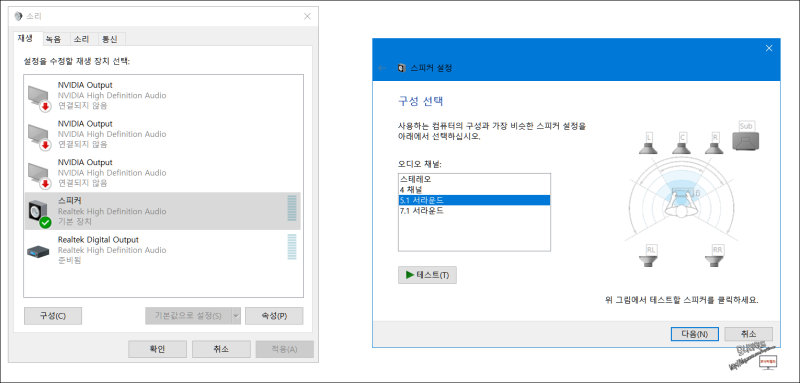
Task: Click the Realtek Digital Output device icon
Action: [x=38, y=251]
